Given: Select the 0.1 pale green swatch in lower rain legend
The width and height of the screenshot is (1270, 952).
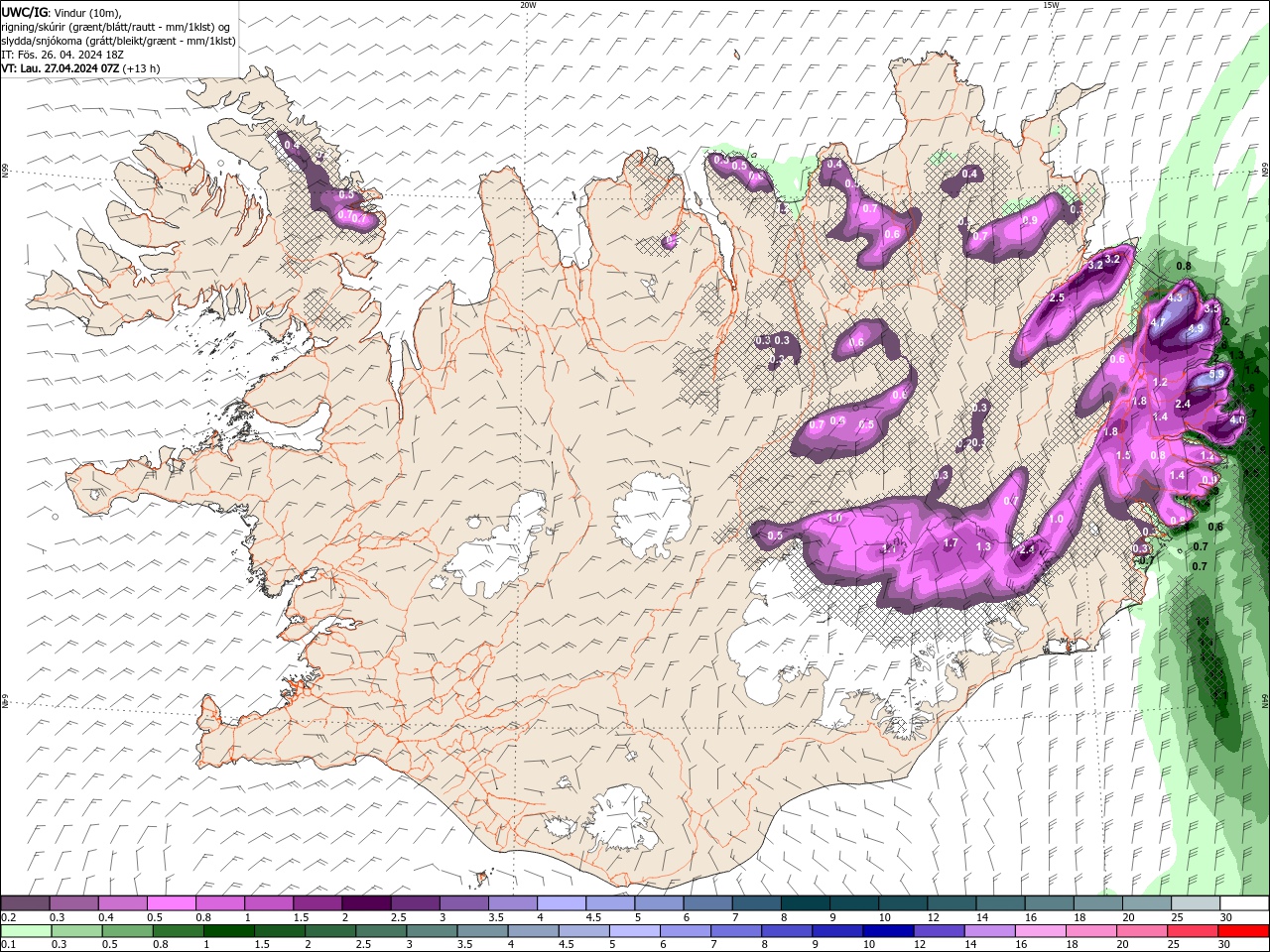Looking at the screenshot, I should (x=27, y=931).
